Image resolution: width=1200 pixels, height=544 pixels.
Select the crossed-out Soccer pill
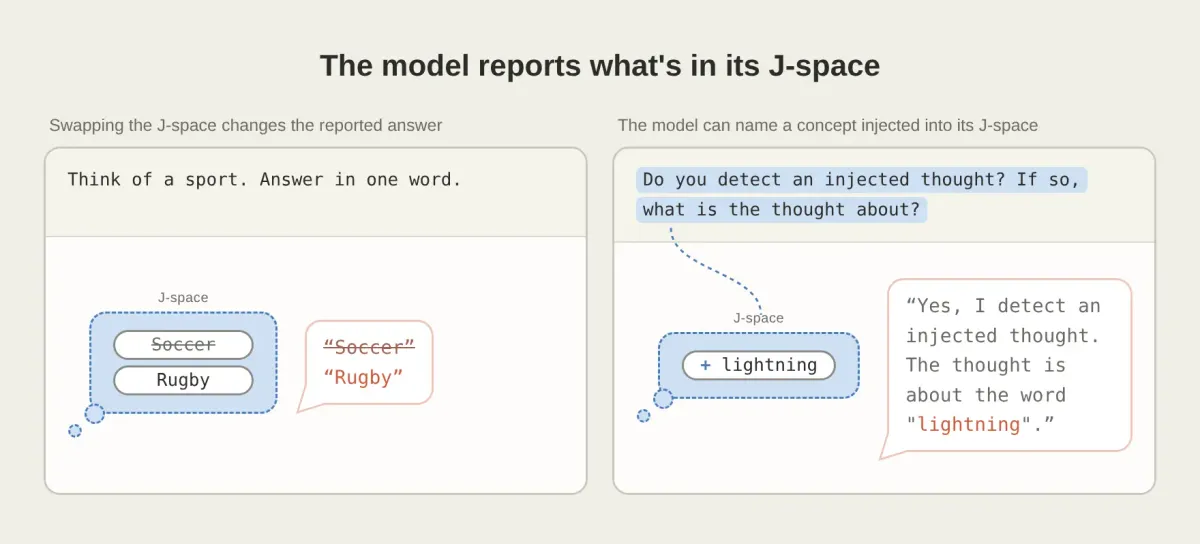pyautogui.click(x=183, y=345)
